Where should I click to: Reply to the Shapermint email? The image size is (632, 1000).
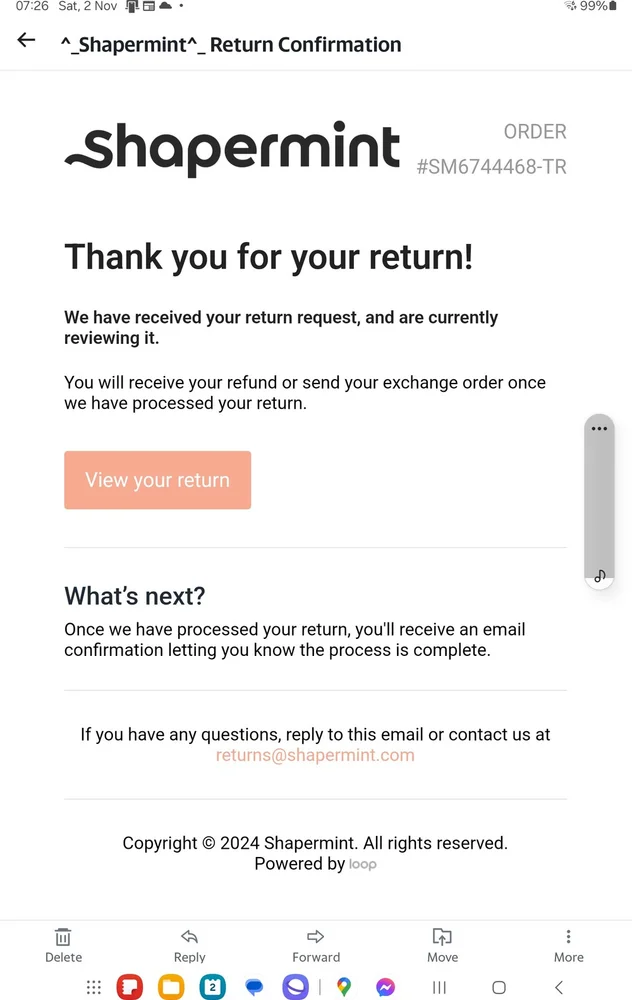189,944
